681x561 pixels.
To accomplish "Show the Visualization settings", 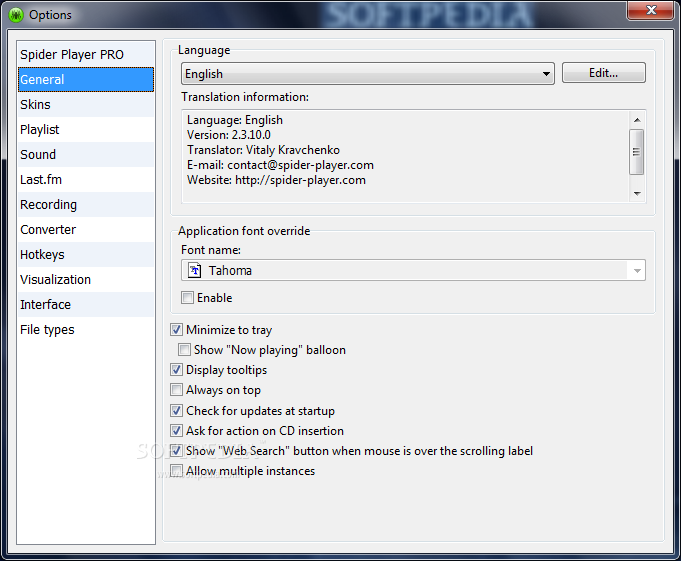I will point(86,280).
